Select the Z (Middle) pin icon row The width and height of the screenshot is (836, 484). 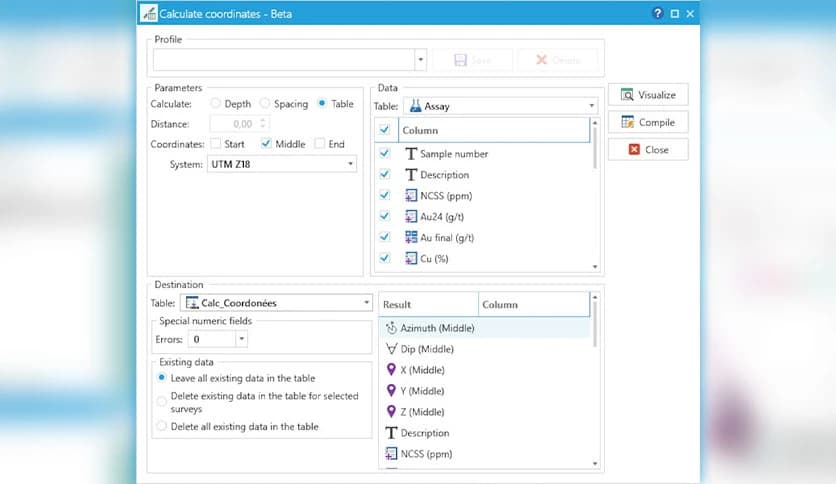pyautogui.click(x=392, y=412)
